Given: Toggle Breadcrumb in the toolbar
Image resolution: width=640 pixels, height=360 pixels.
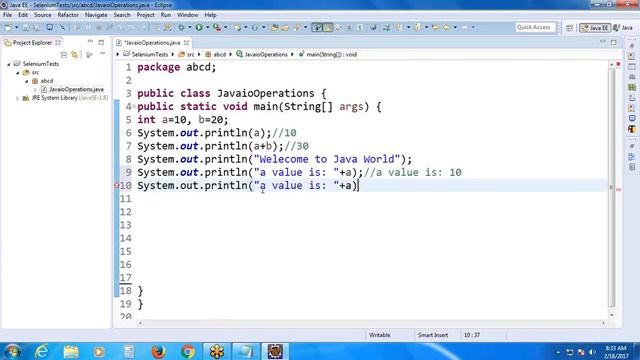Looking at the screenshot, I should coord(317,27).
